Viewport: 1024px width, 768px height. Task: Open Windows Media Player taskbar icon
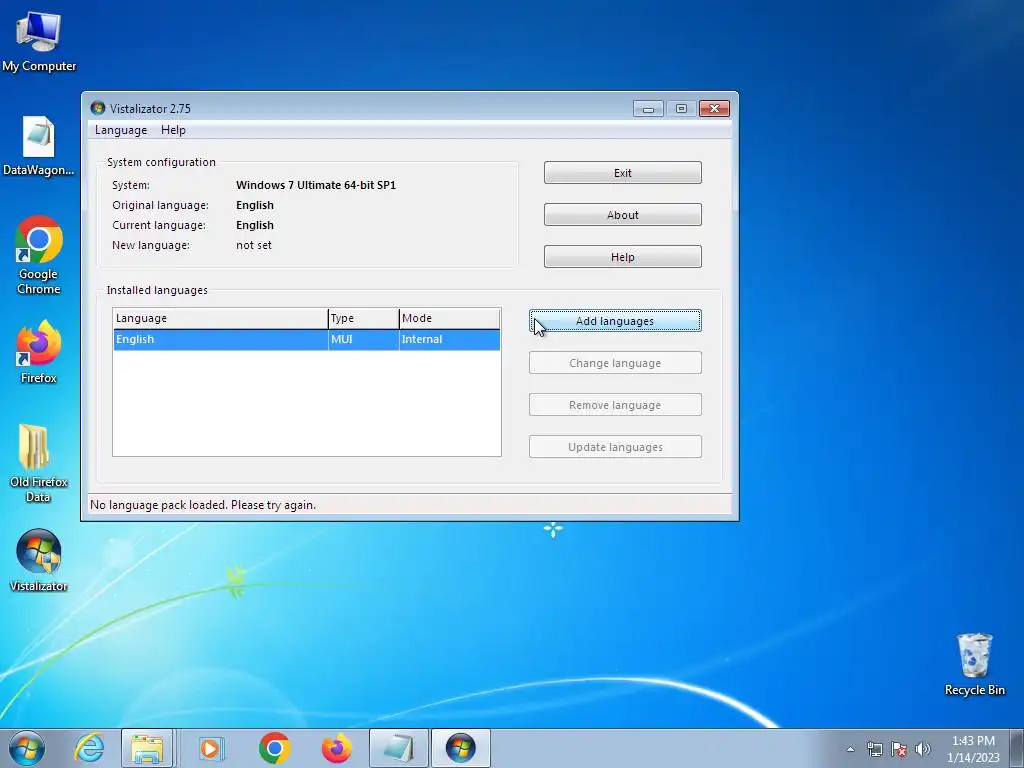coord(210,748)
